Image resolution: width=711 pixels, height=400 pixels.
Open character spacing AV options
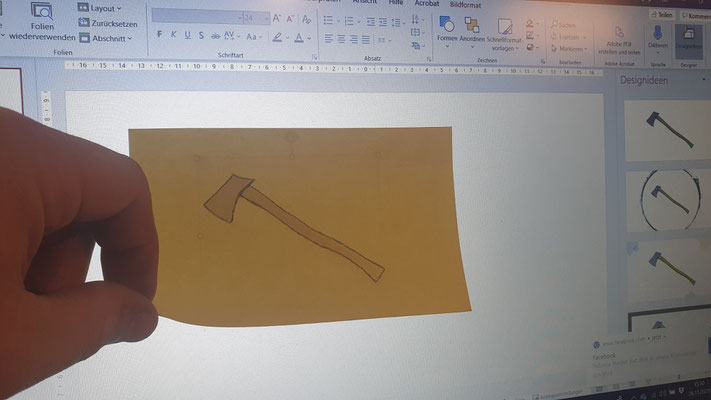(231, 36)
